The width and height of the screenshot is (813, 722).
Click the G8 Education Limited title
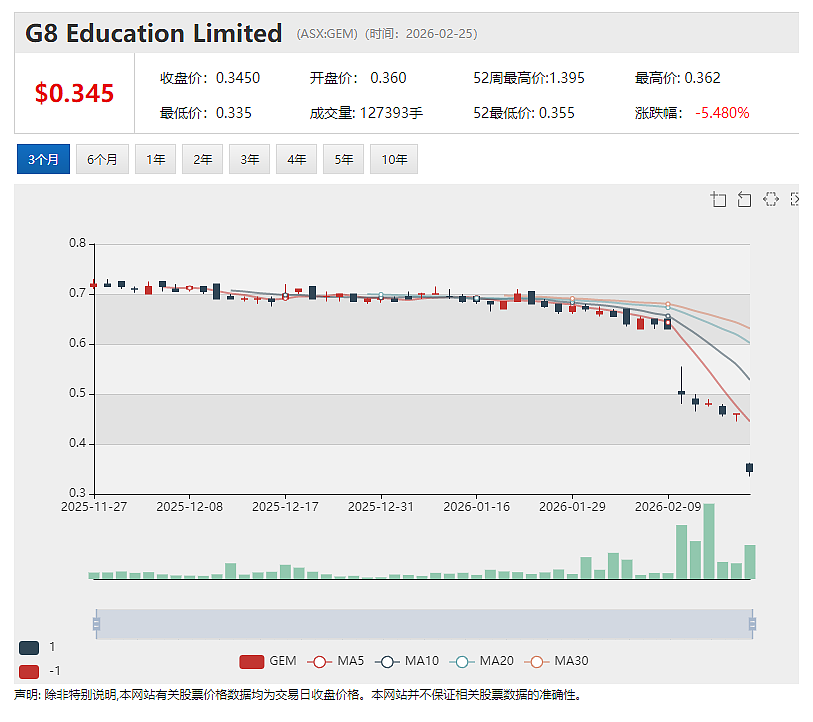[x=153, y=34]
